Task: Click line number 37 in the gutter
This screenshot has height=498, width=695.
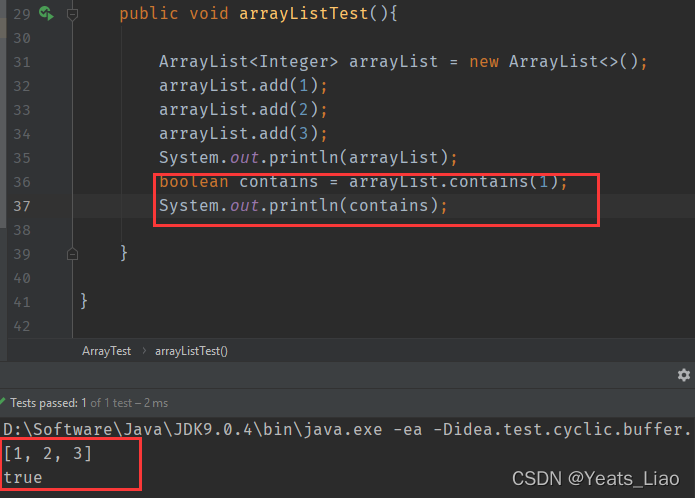Action: click(x=22, y=206)
